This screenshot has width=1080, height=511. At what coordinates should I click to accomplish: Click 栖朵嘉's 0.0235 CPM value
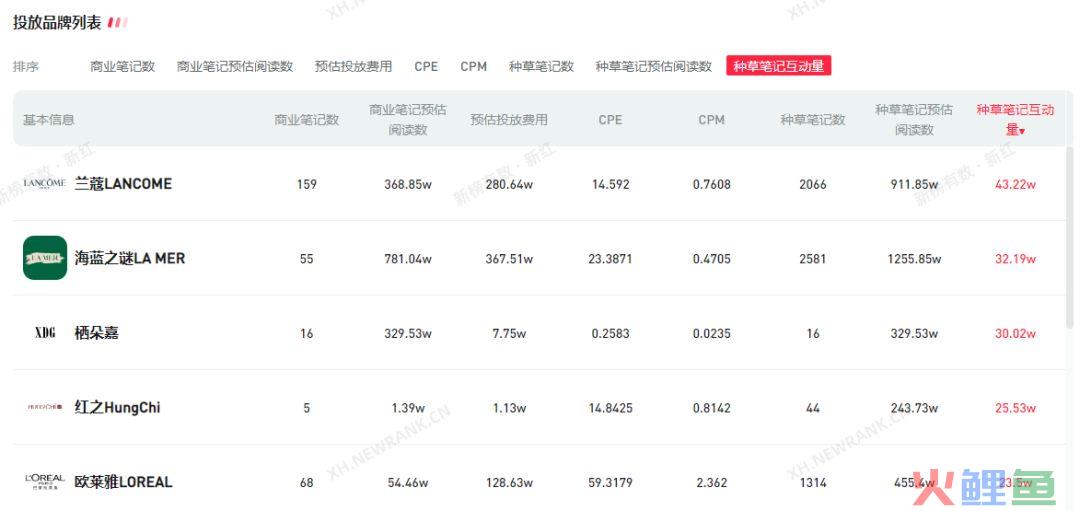coord(712,333)
